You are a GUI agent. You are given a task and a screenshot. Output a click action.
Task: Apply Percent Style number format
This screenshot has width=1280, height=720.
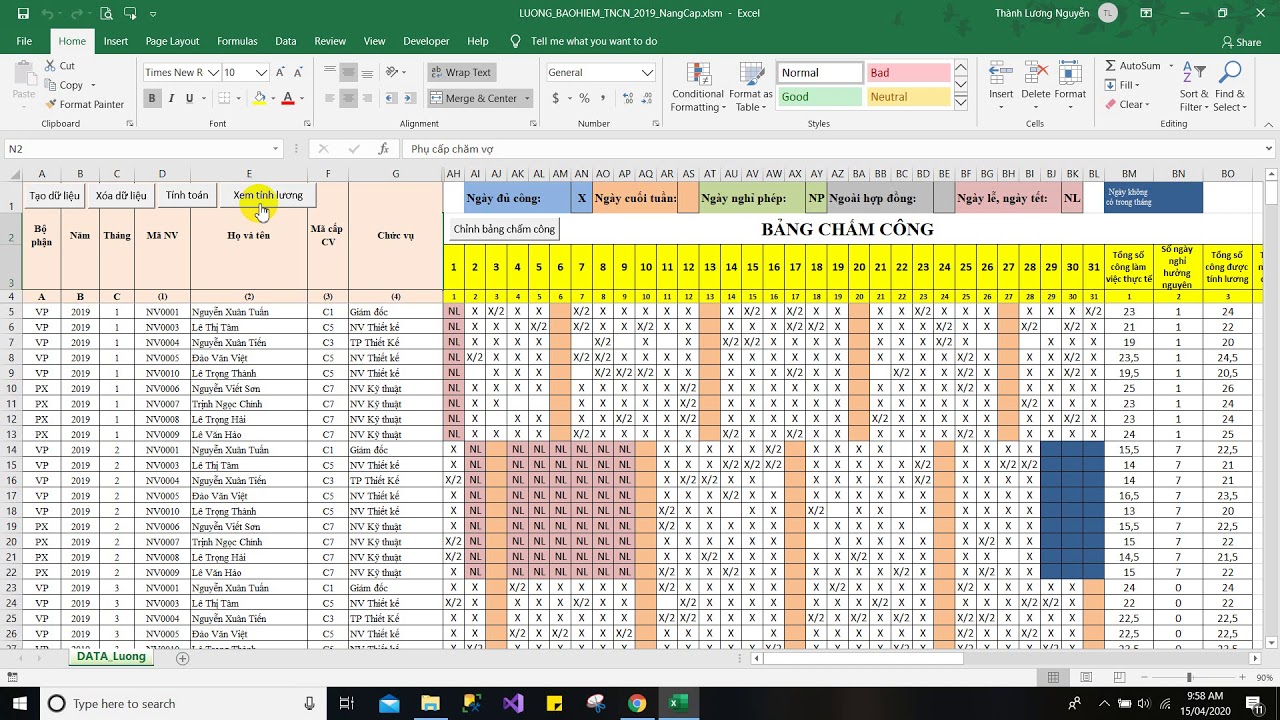coord(585,98)
